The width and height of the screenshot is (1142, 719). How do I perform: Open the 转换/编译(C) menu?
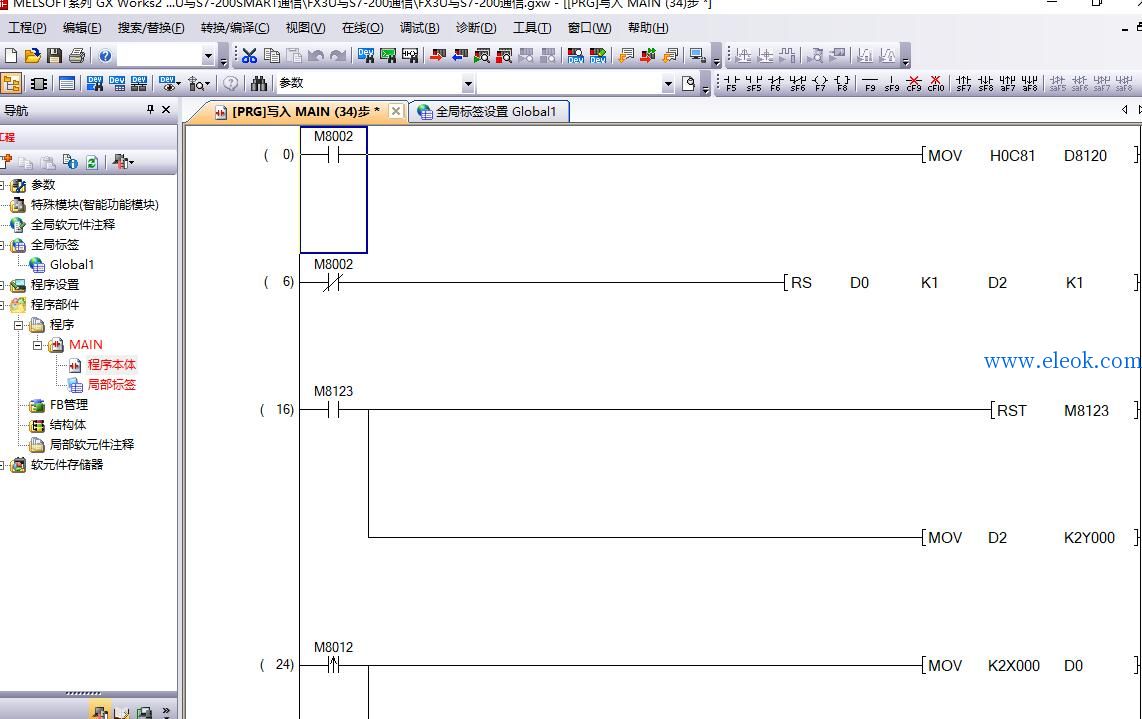pos(235,28)
